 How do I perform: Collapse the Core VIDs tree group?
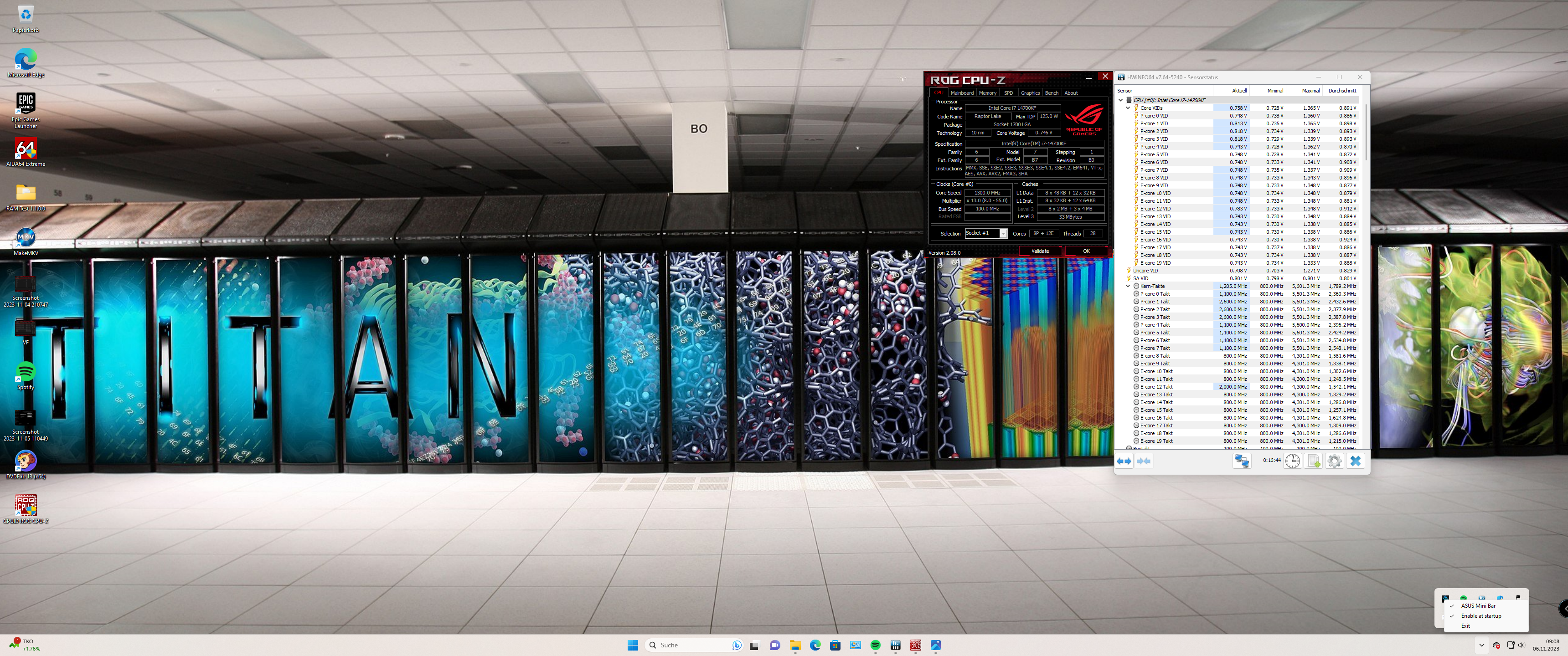click(x=1128, y=108)
